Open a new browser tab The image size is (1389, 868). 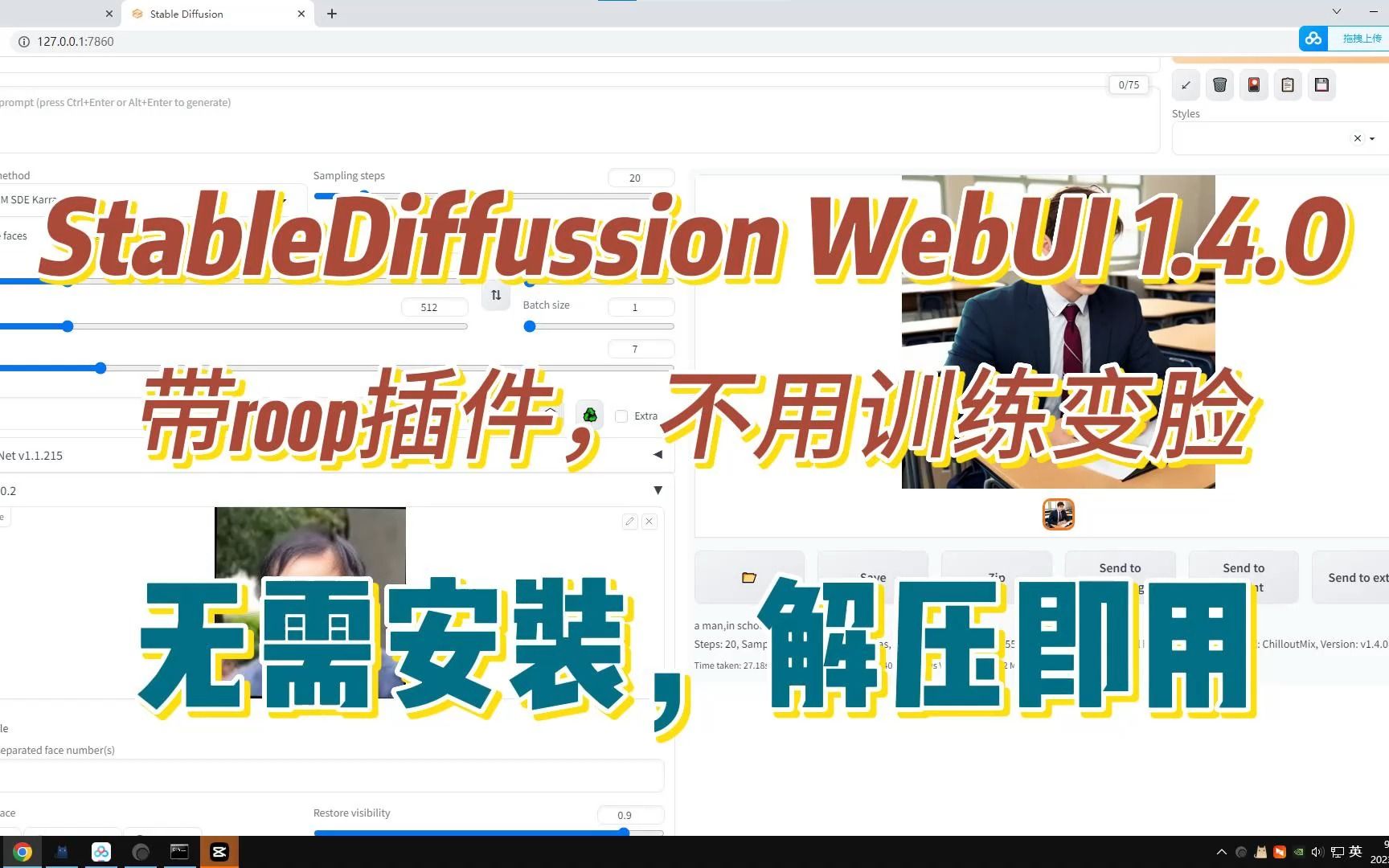pyautogui.click(x=331, y=14)
